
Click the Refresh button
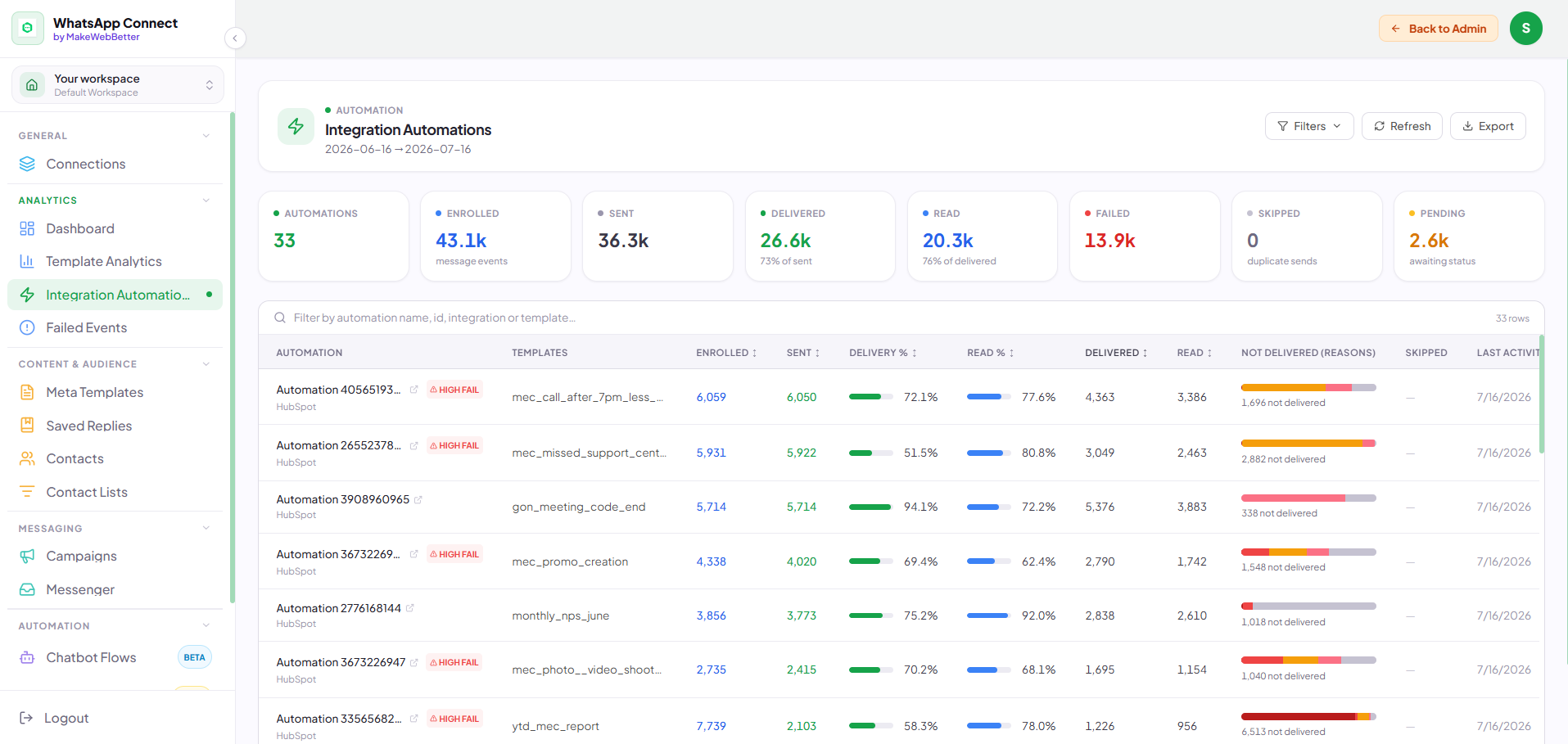(x=1402, y=126)
